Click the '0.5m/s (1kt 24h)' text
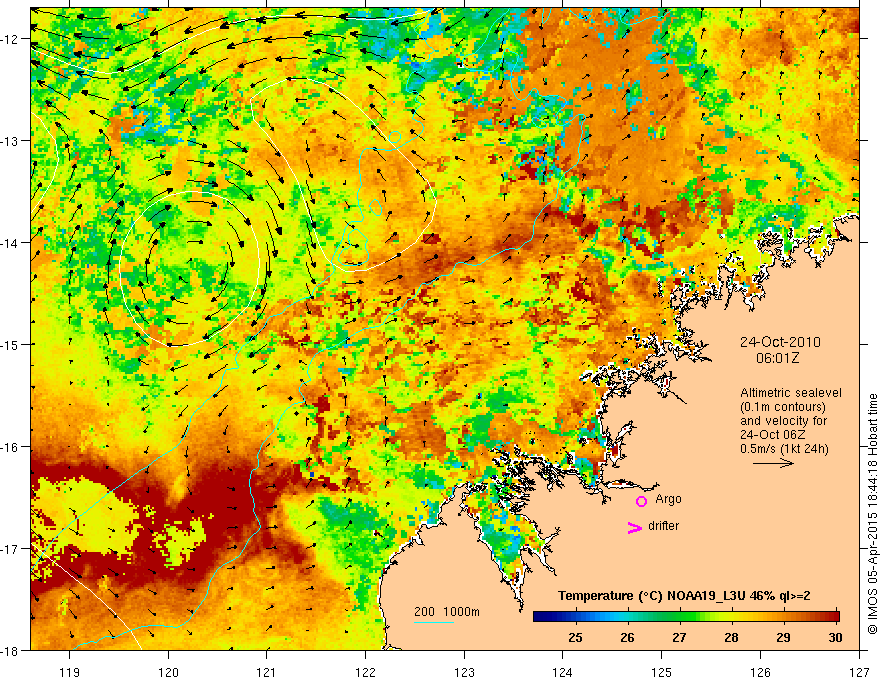The height and width of the screenshot is (680, 880). coord(784,449)
